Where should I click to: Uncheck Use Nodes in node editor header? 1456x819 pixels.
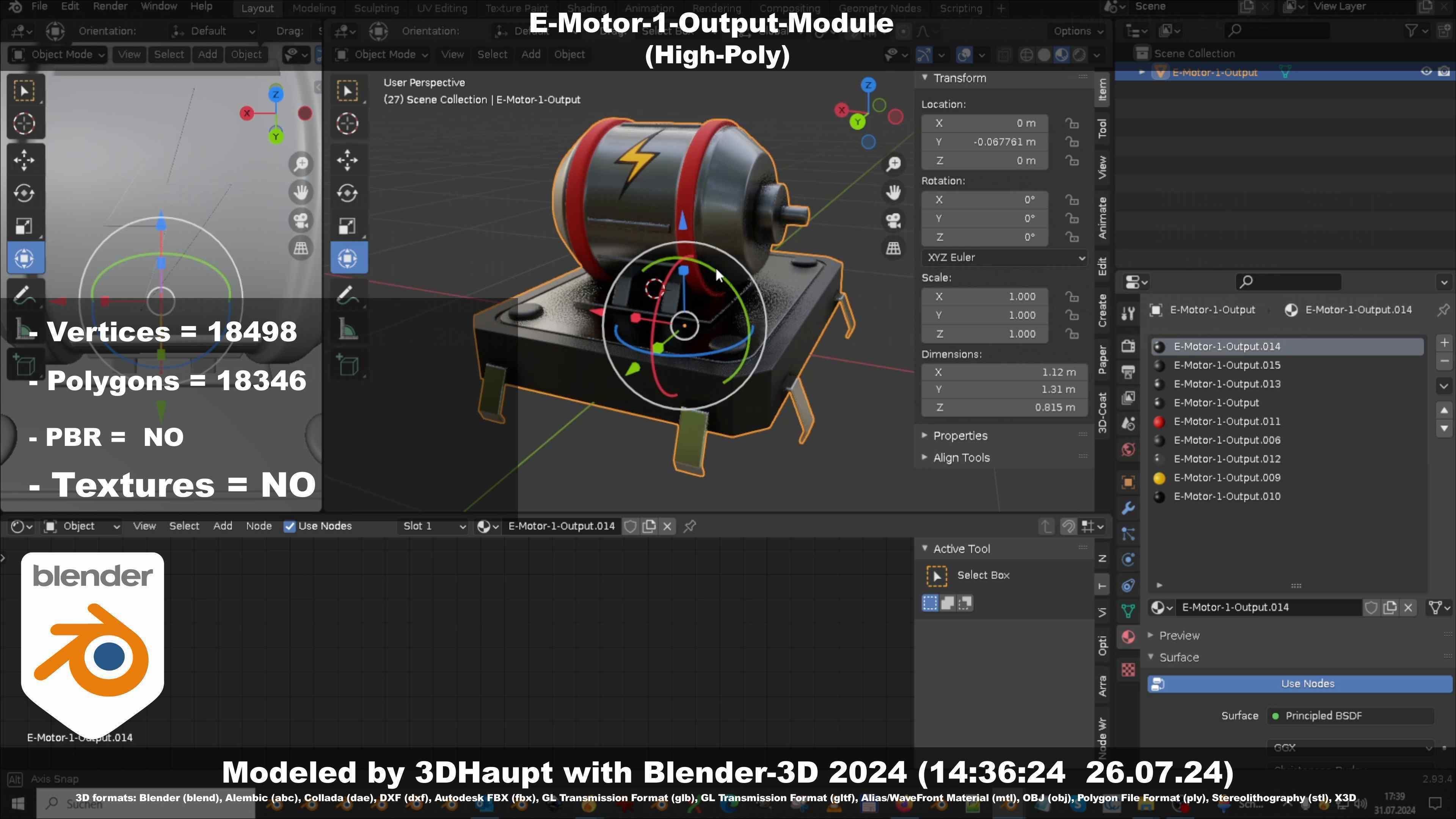tap(289, 526)
